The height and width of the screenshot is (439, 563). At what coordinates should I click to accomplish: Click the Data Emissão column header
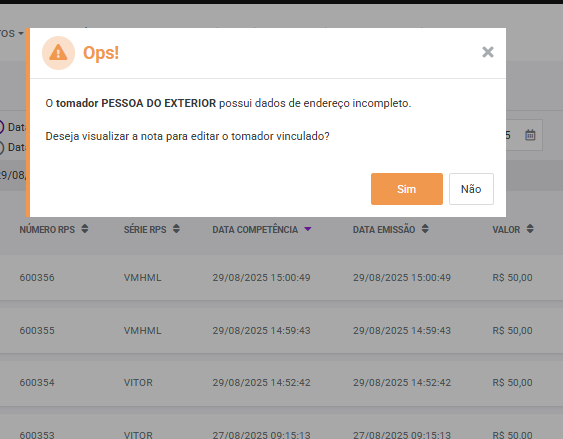tap(384, 229)
